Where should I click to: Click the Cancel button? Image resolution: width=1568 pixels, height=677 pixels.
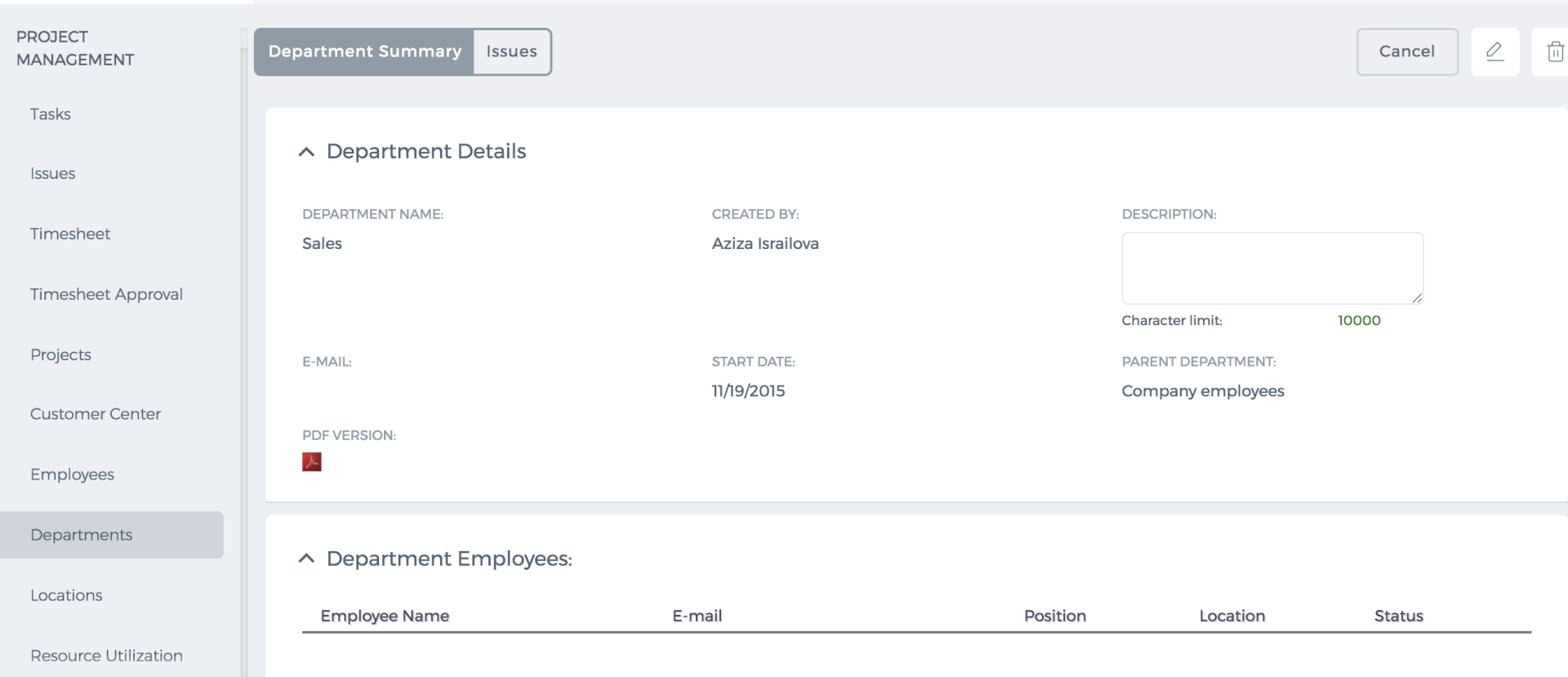[1407, 51]
